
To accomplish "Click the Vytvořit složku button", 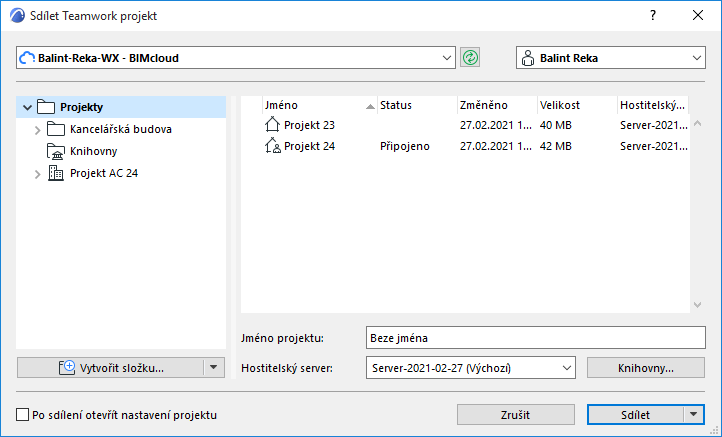I will (111, 367).
